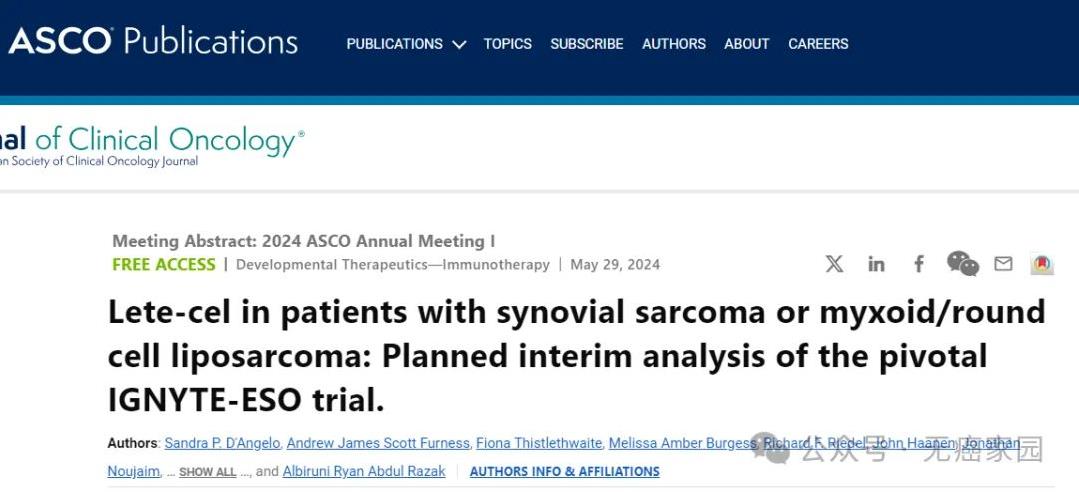Image resolution: width=1079 pixels, height=492 pixels.
Task: Share the abstract on Facebook
Action: tap(919, 264)
